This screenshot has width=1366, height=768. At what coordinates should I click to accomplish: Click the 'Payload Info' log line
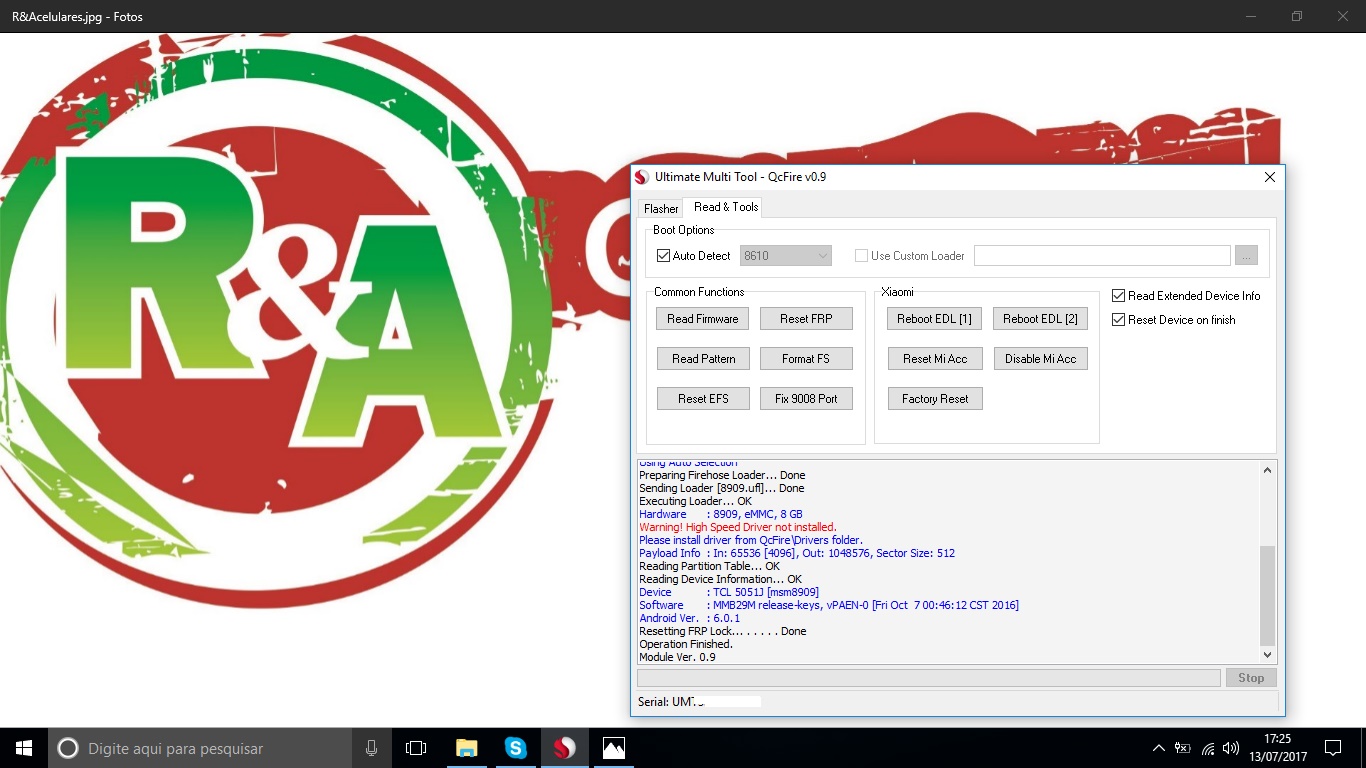[x=797, y=553]
